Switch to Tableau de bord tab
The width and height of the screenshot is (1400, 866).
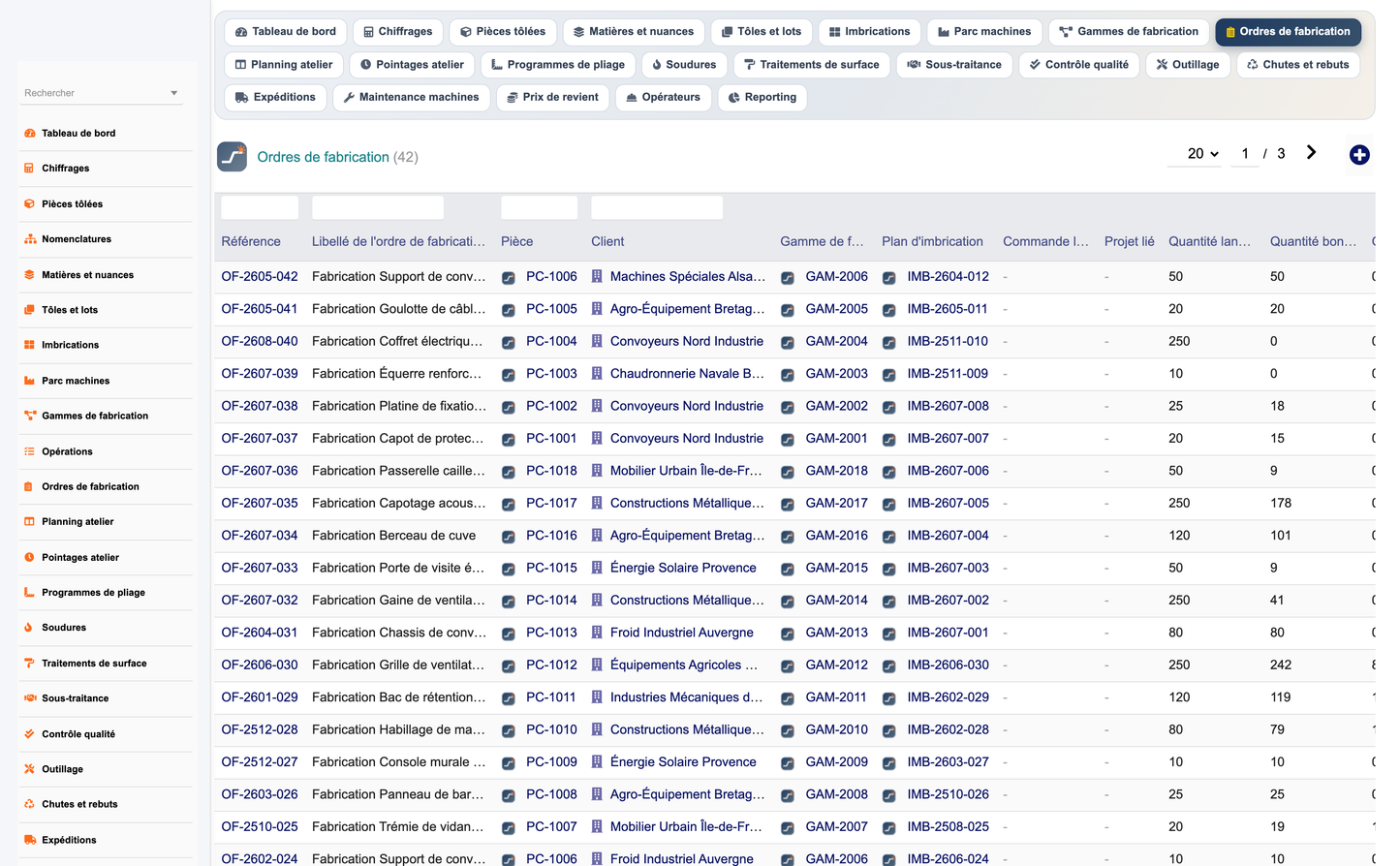pos(286,32)
